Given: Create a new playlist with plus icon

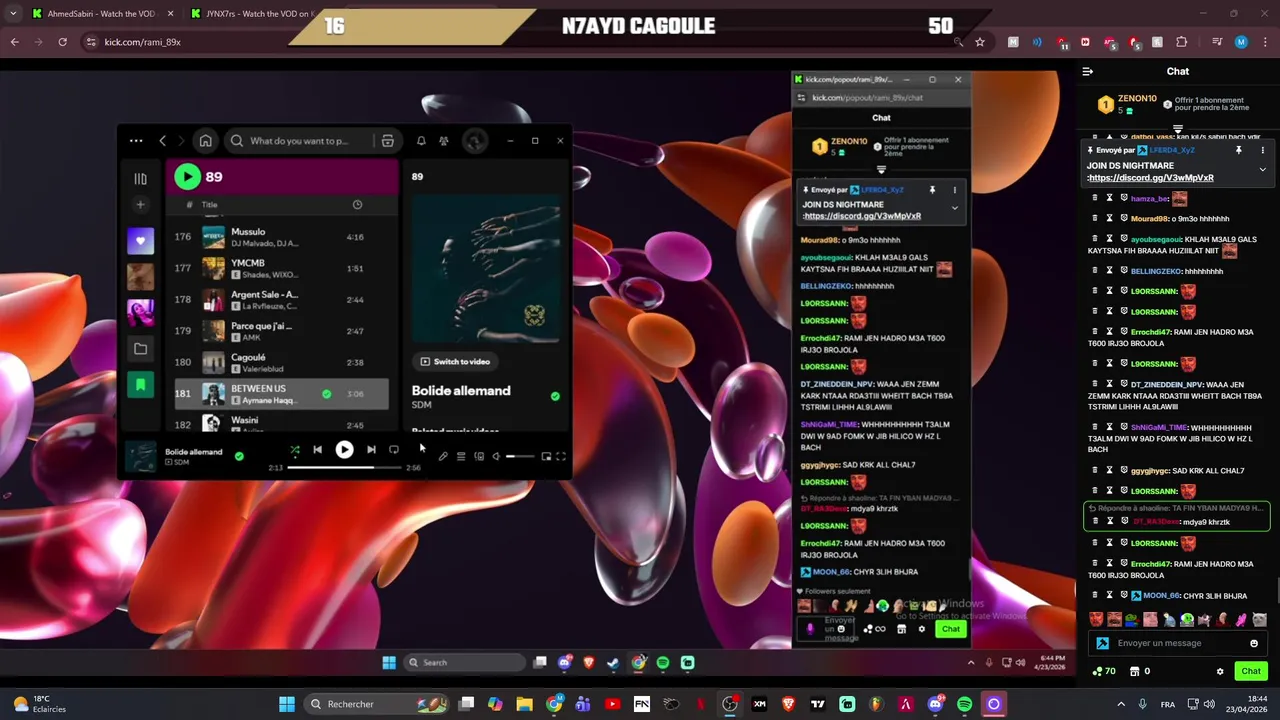Looking at the screenshot, I should pyautogui.click(x=140, y=205).
